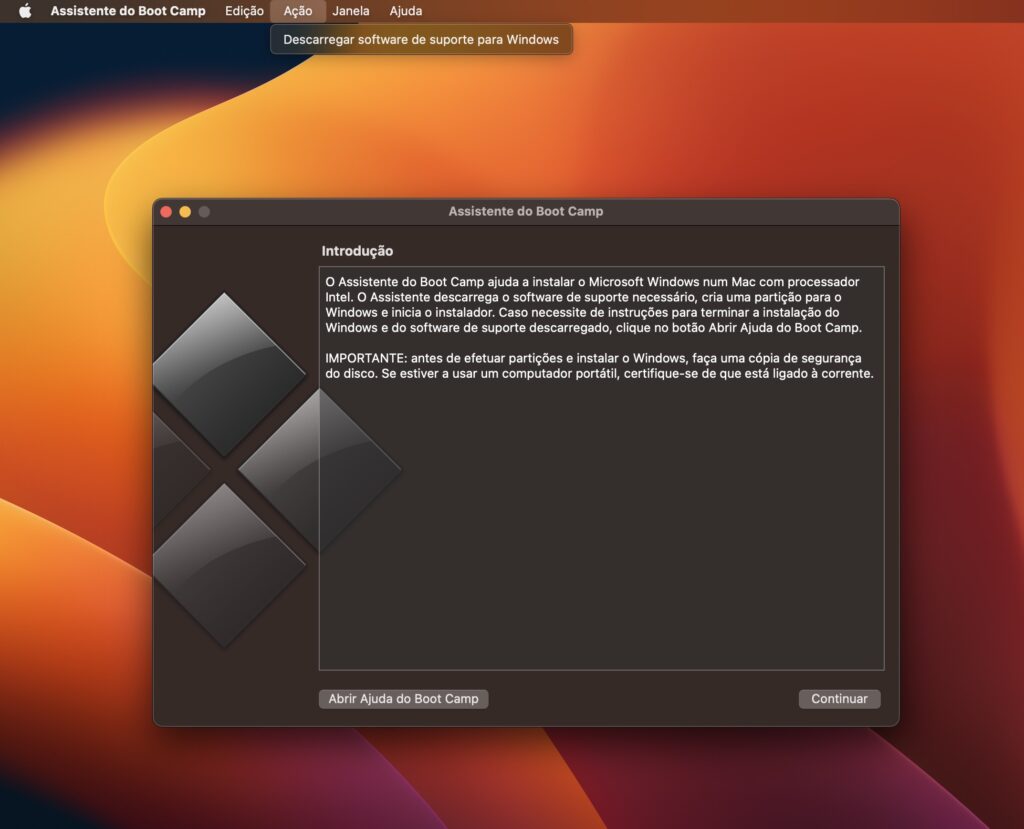Screen dimensions: 1024x829
Task: Open the Ajuda menu
Action: 405,11
